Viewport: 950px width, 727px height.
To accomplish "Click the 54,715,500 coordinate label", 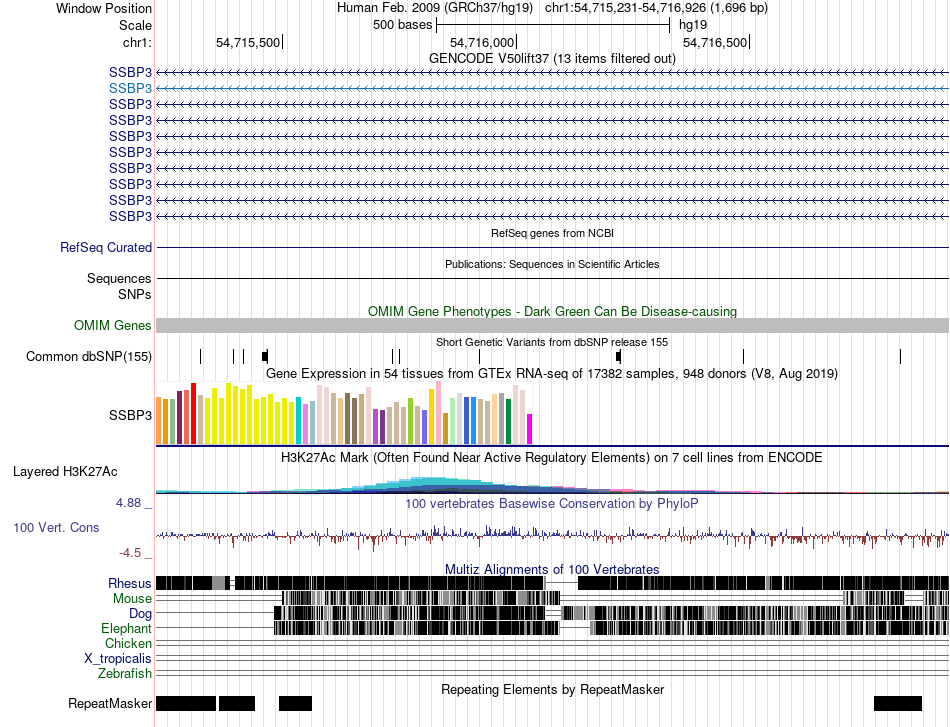I will [248, 42].
